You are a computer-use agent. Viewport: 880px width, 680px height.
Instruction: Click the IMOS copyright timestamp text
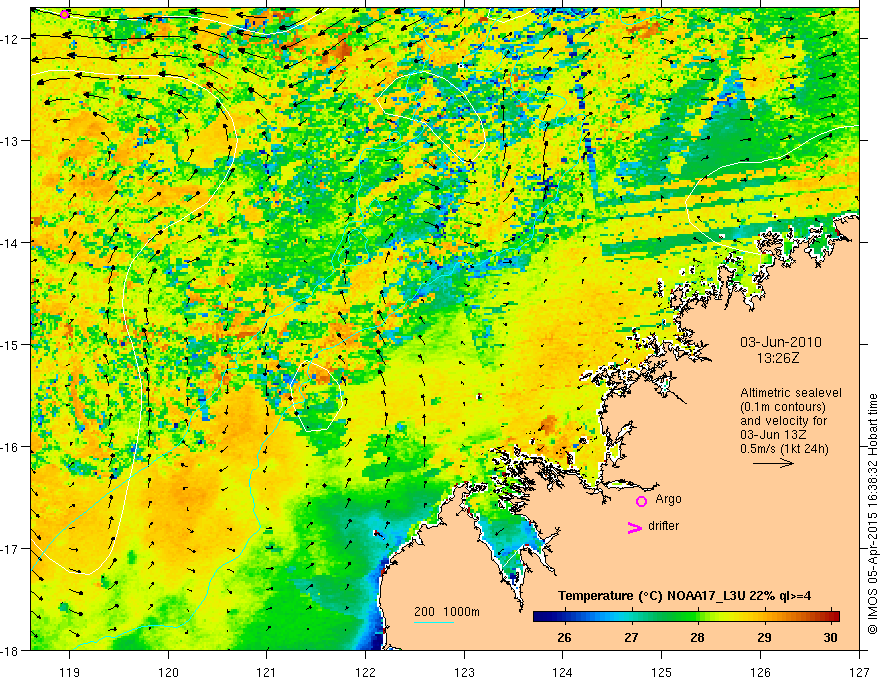pyautogui.click(x=872, y=514)
